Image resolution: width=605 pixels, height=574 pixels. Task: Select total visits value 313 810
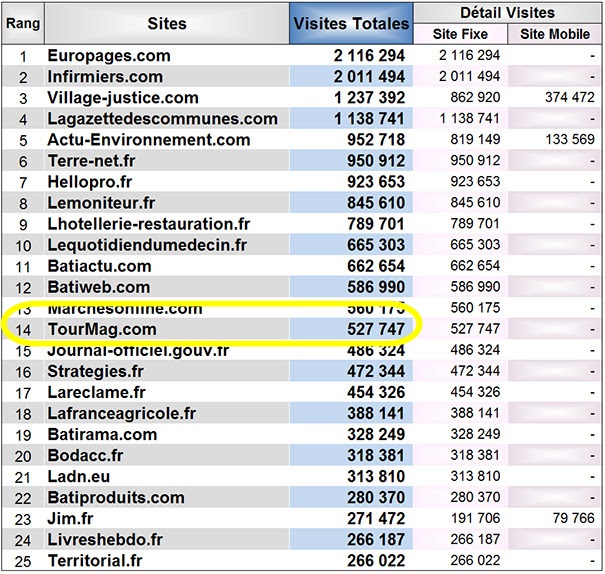pos(376,477)
